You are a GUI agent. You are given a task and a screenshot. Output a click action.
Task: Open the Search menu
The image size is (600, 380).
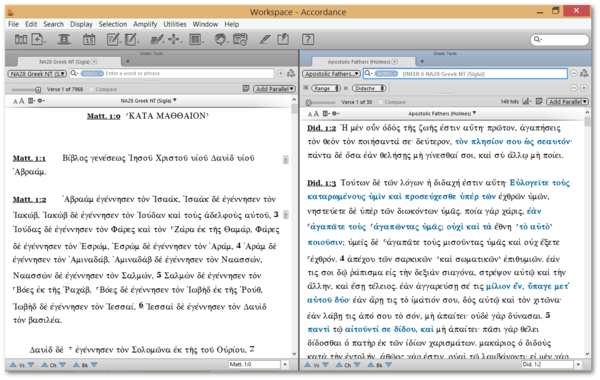pyautogui.click(x=53, y=24)
